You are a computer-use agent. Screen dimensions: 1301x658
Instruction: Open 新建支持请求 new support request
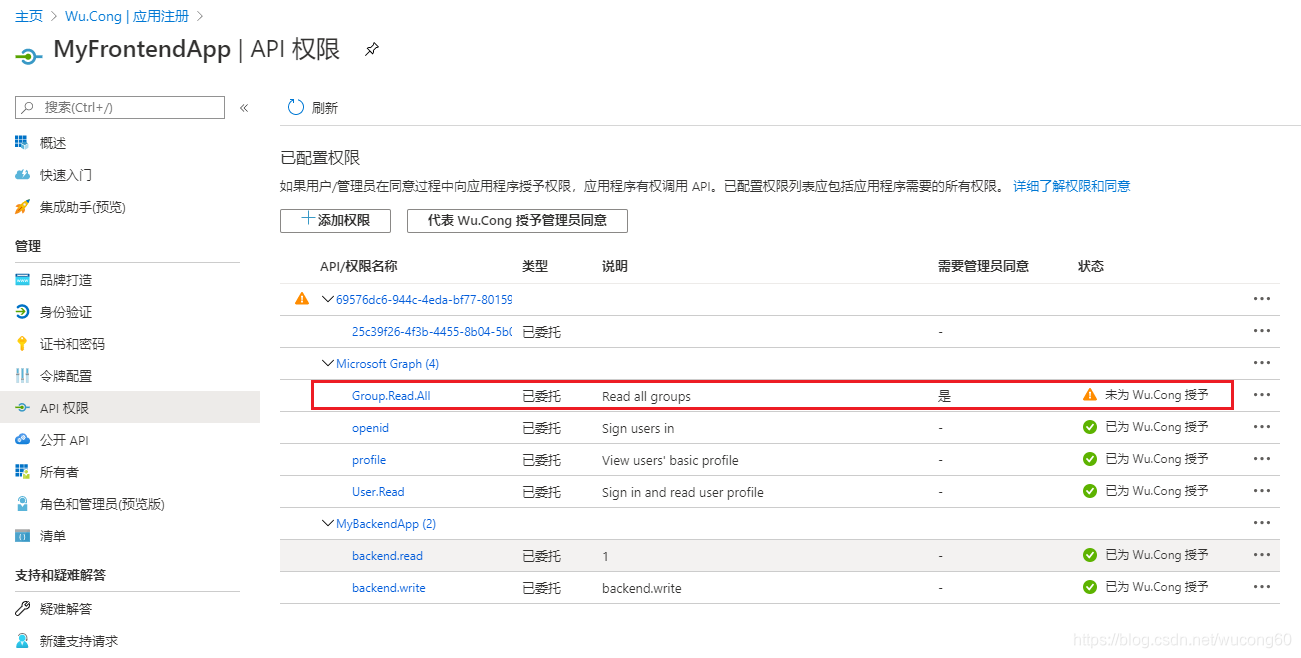tap(79, 641)
